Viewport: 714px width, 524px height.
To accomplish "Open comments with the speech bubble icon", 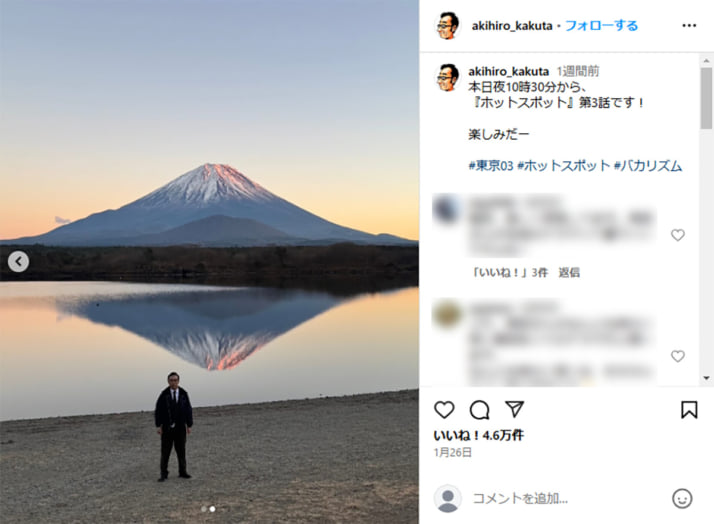I will (479, 410).
